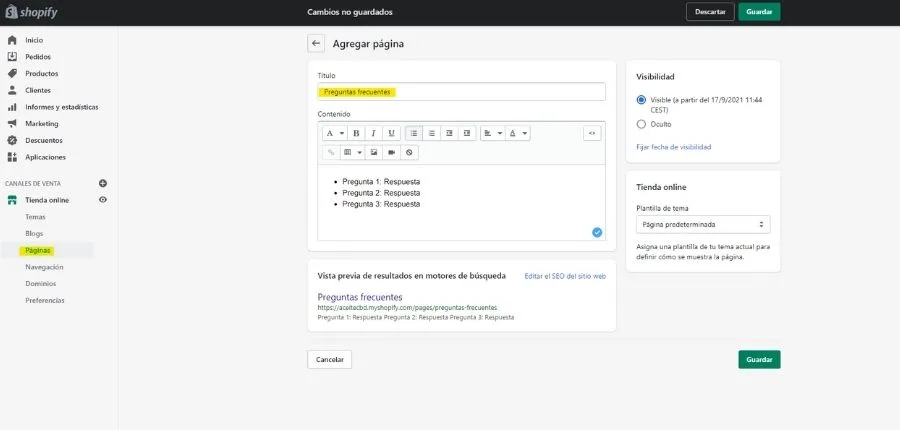Screen dimensions: 900x430
Task: Open Preferencias in the sidebar
Action: click(45, 300)
